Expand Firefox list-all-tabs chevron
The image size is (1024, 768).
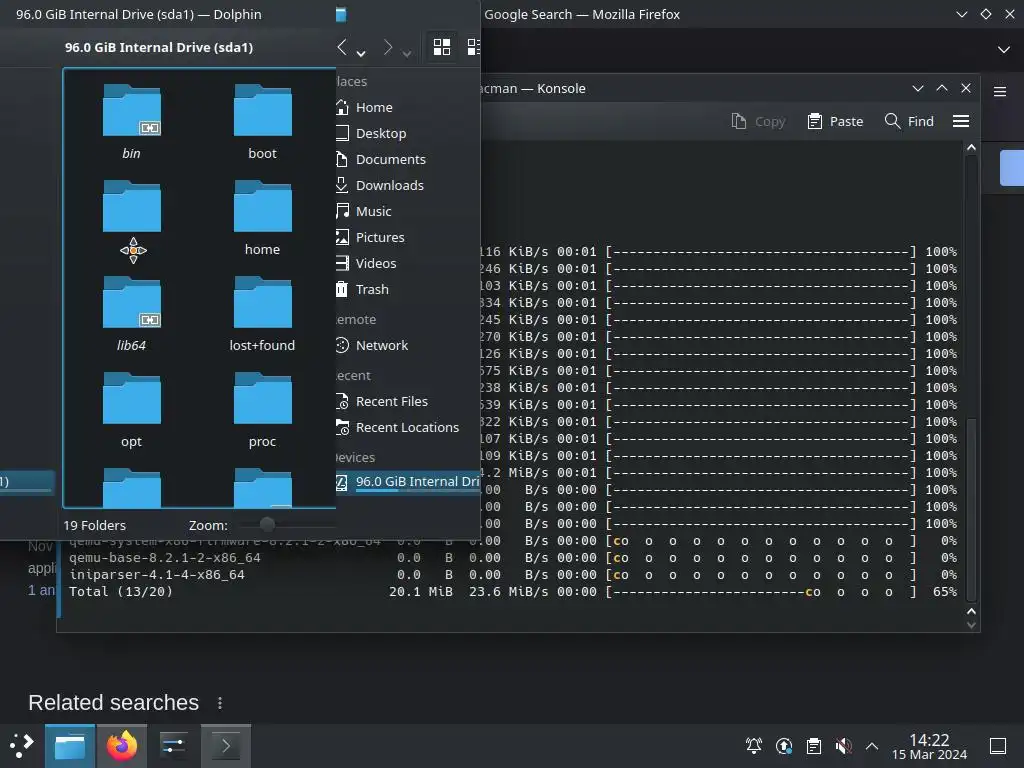point(1004,50)
